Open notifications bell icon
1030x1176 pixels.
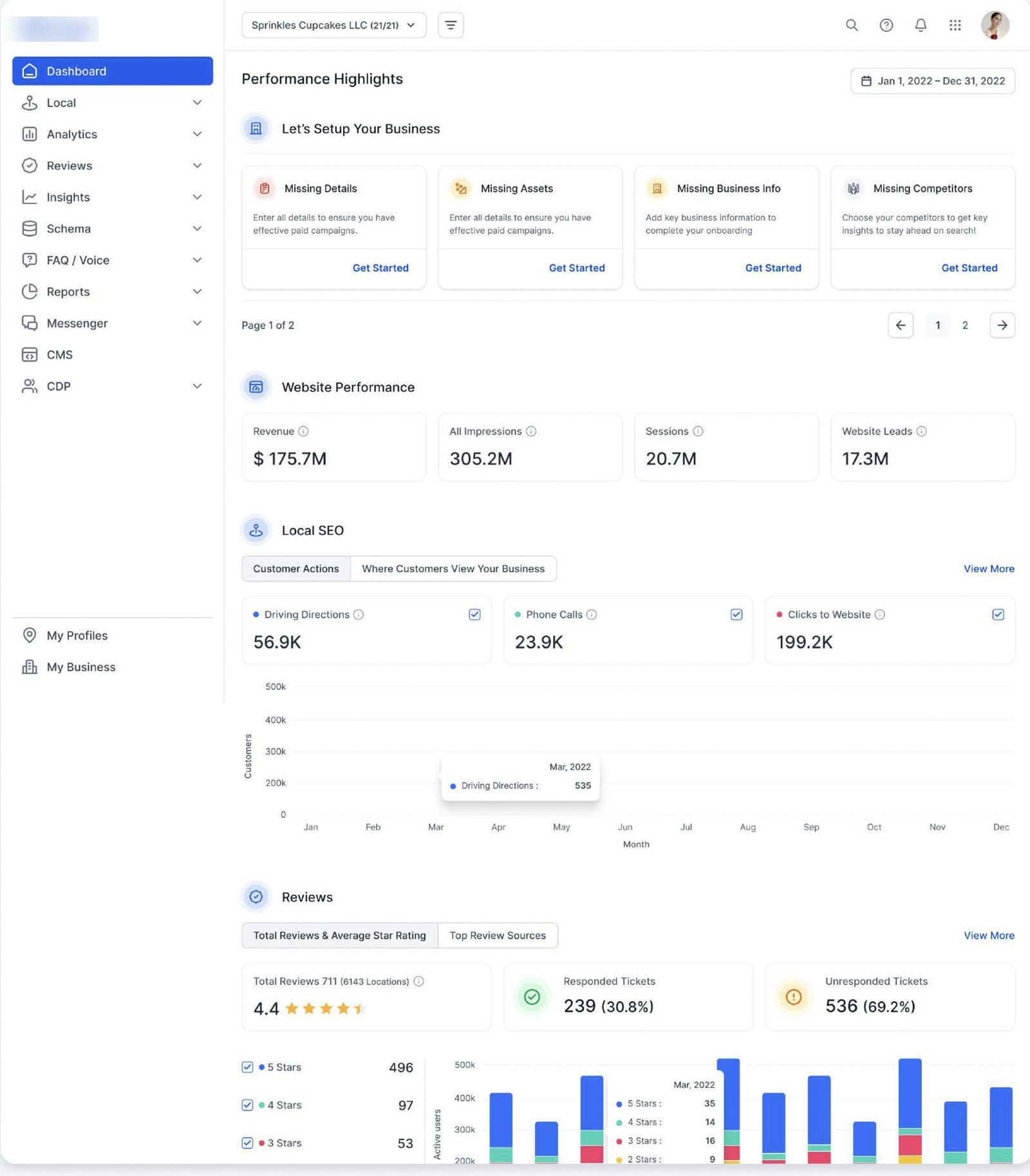[921, 25]
